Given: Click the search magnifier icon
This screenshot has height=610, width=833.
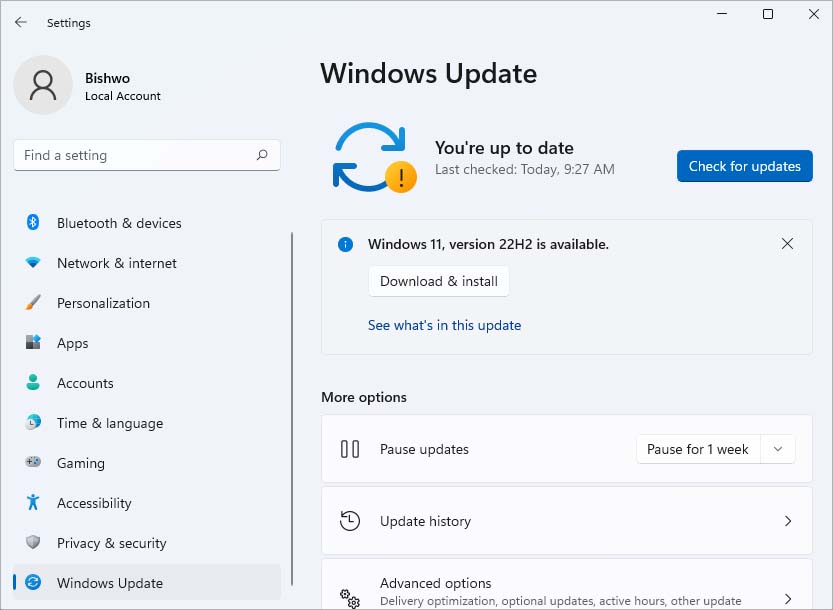Looking at the screenshot, I should (x=262, y=155).
